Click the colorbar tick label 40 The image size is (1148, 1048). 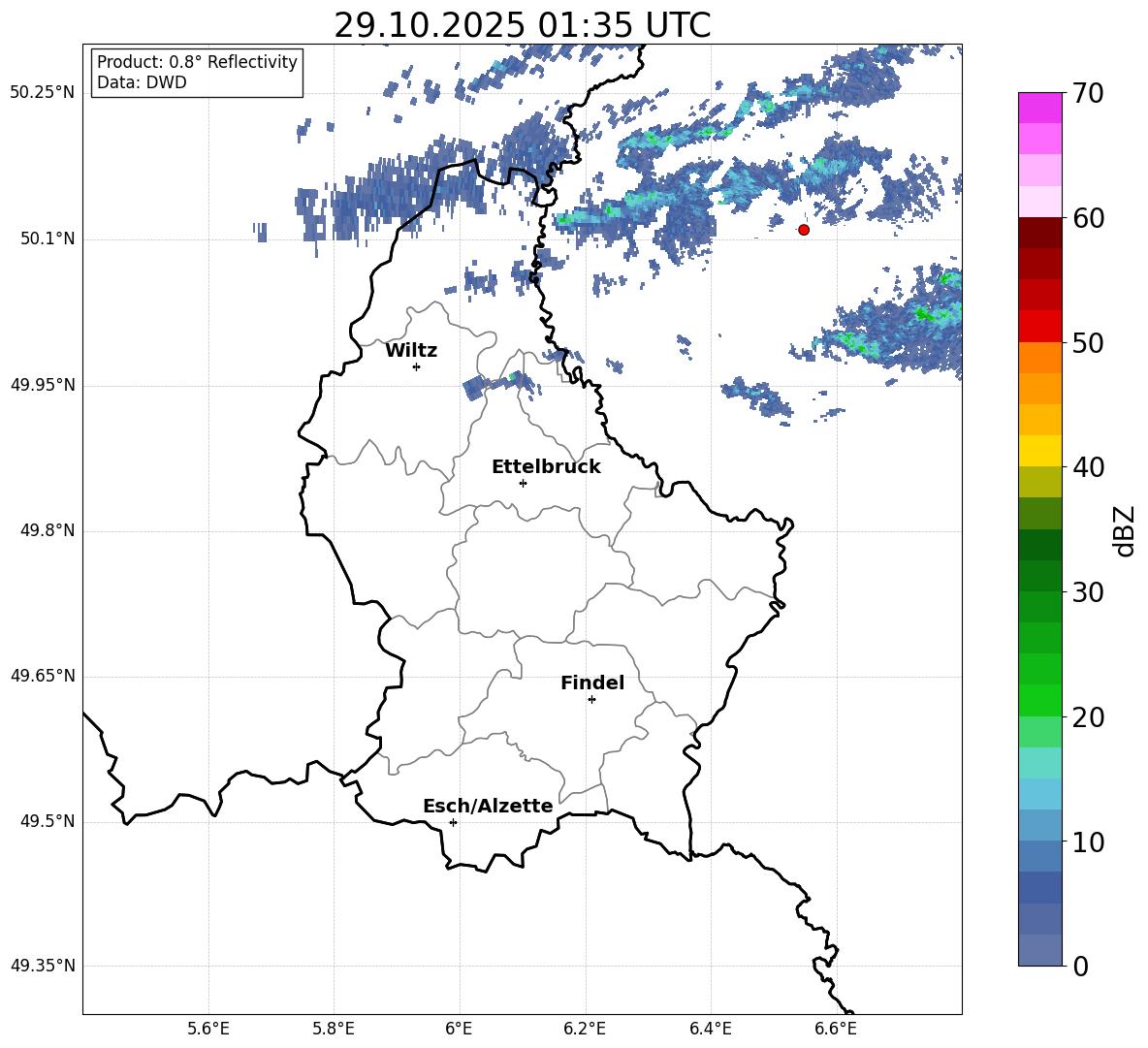point(1088,467)
